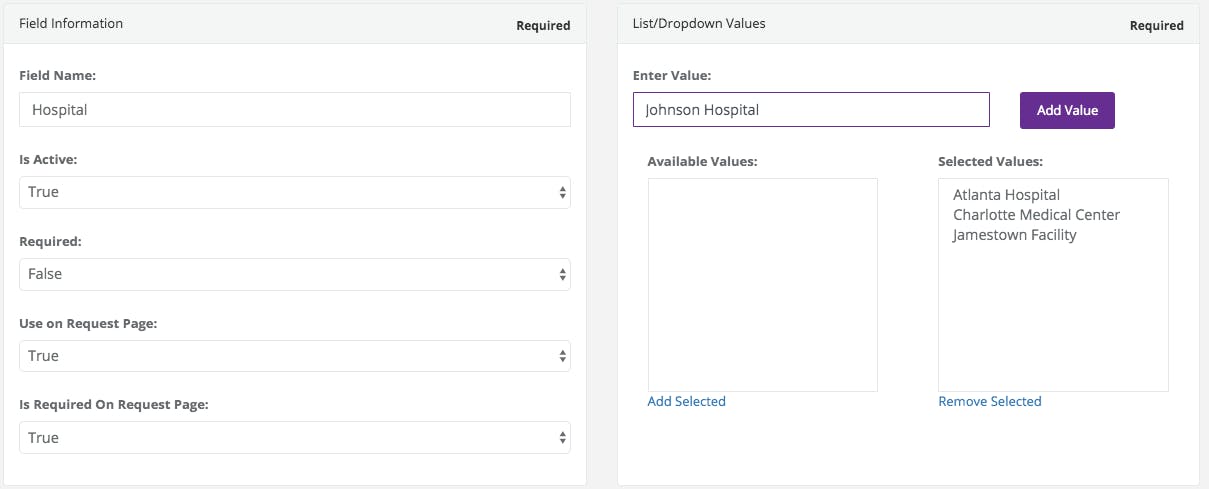This screenshot has width=1209, height=489.
Task: Expand the Required dropdown showing False
Action: point(294,274)
